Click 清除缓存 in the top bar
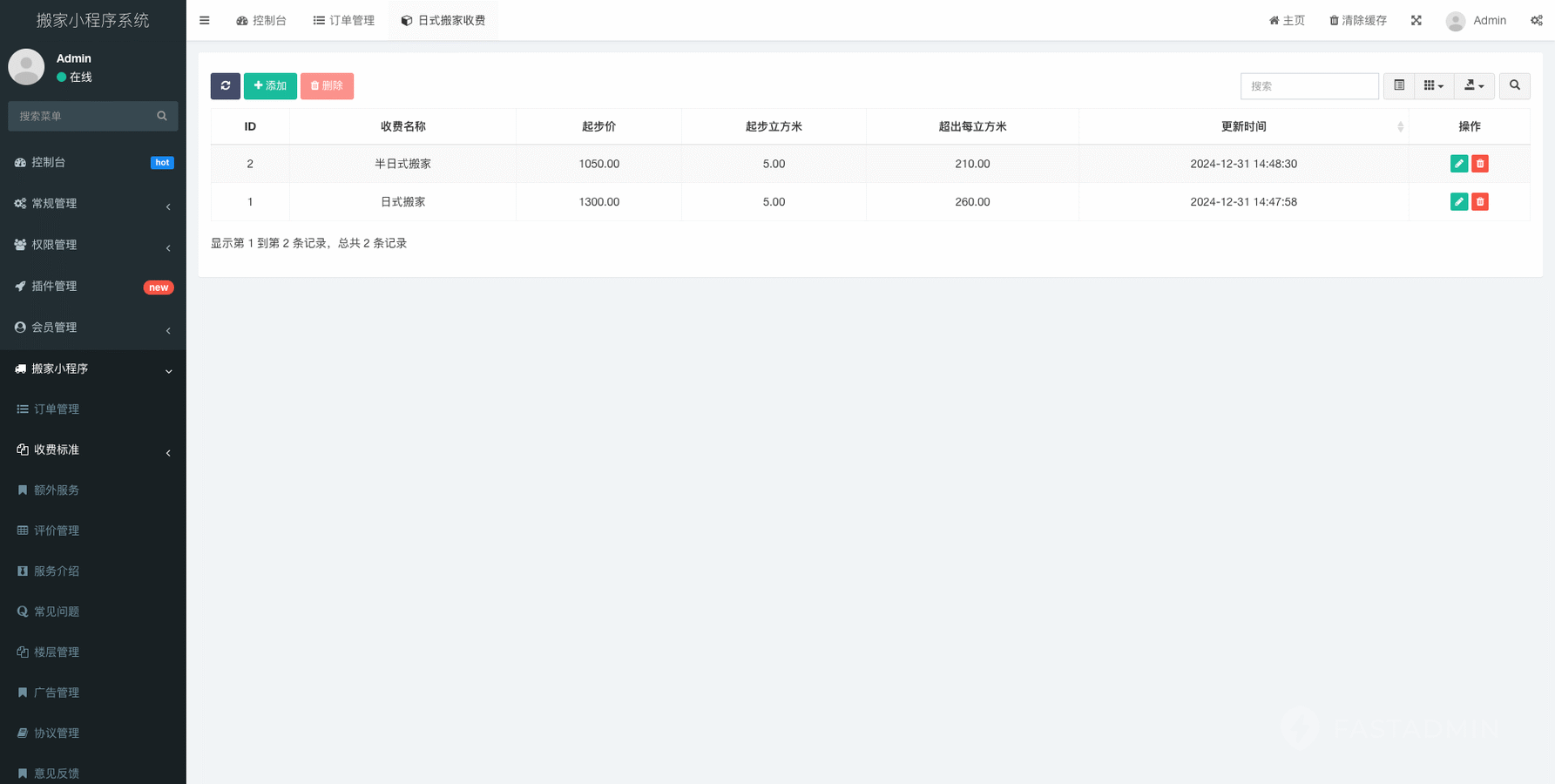1555x784 pixels. click(x=1357, y=20)
